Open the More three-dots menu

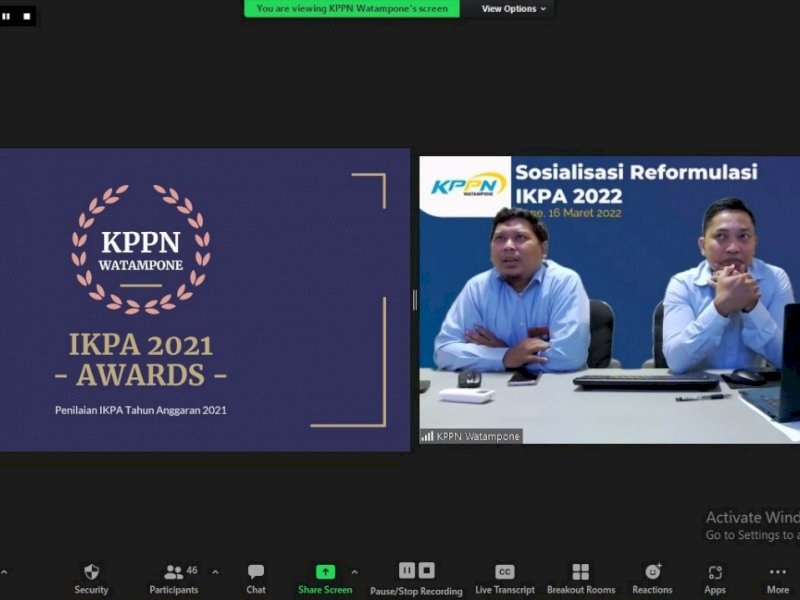778,572
